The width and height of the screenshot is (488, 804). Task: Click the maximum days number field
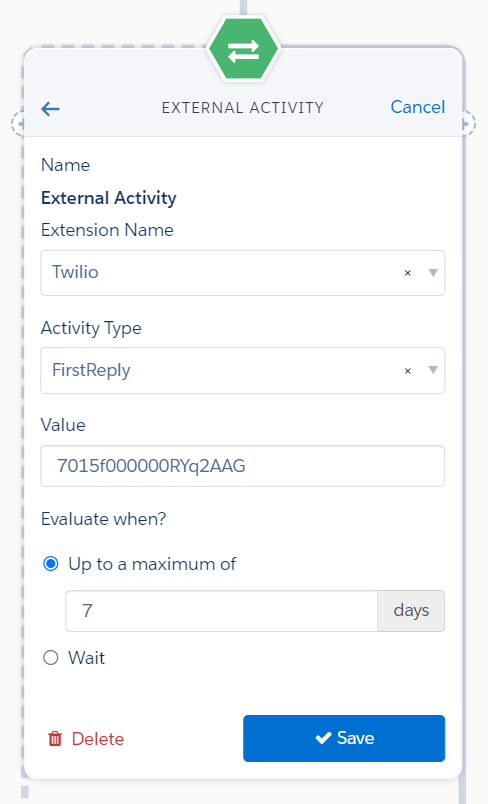[221, 611]
